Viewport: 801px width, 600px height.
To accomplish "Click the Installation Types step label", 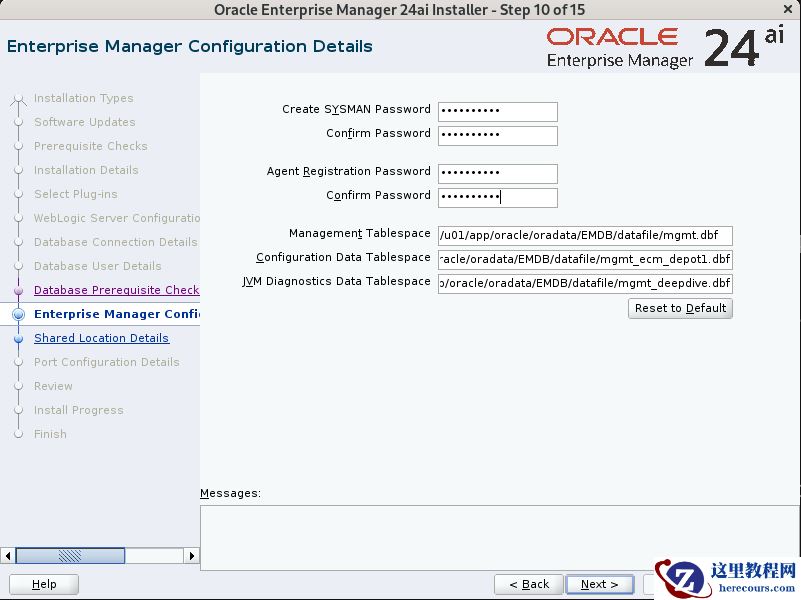I will click(83, 98).
